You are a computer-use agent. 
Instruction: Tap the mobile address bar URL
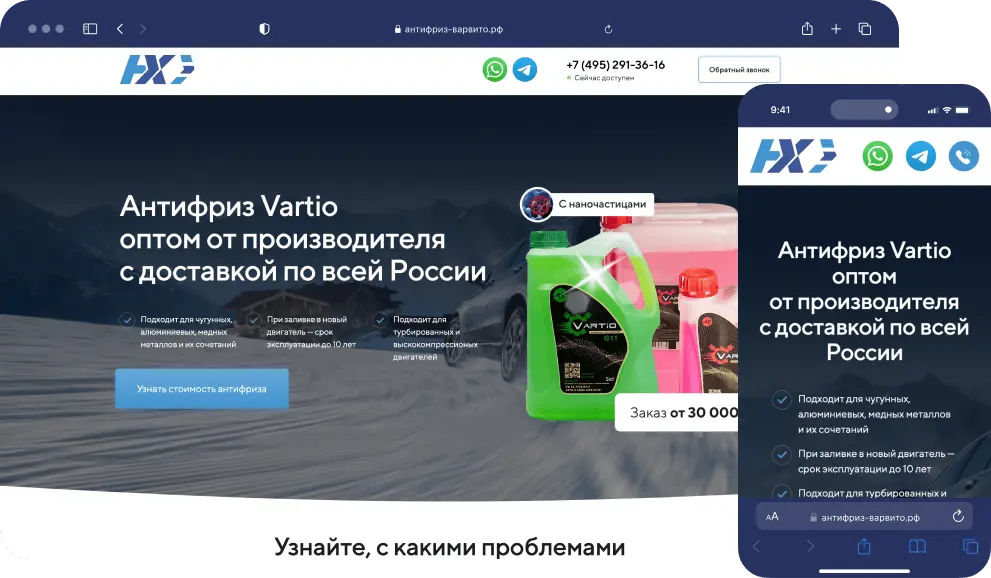click(x=870, y=517)
